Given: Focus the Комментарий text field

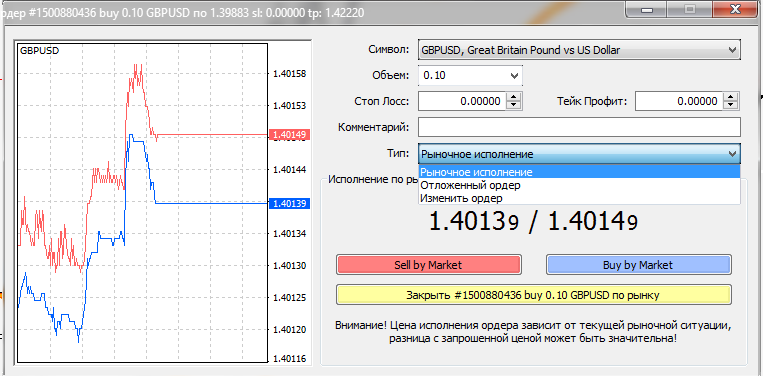Looking at the screenshot, I should pos(579,127).
